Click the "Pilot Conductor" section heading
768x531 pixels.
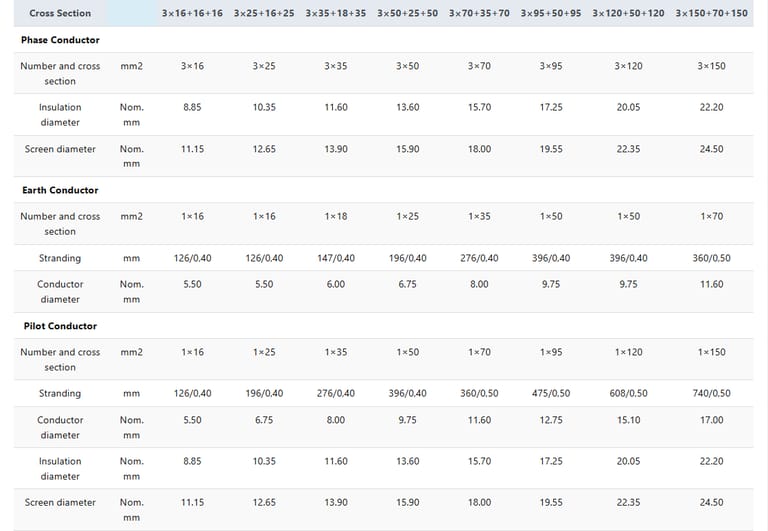[x=60, y=326]
